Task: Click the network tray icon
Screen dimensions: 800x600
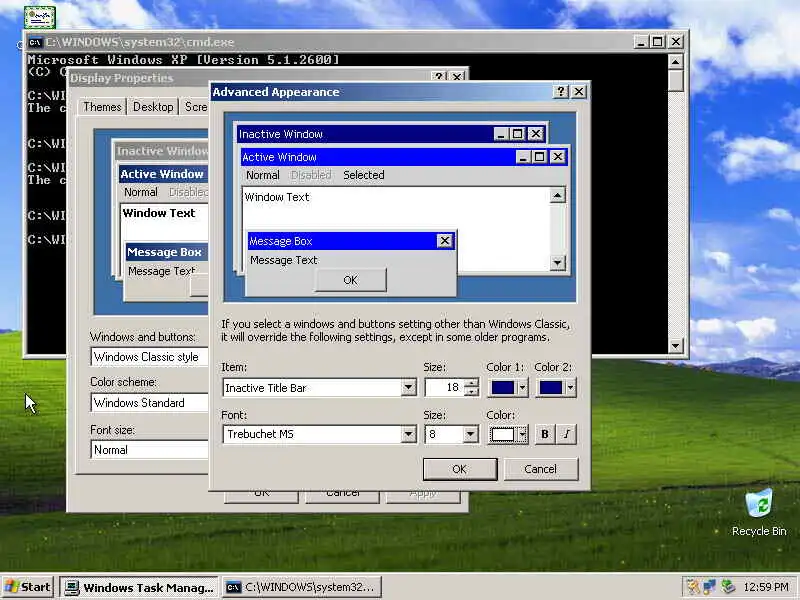Action: tap(710, 587)
